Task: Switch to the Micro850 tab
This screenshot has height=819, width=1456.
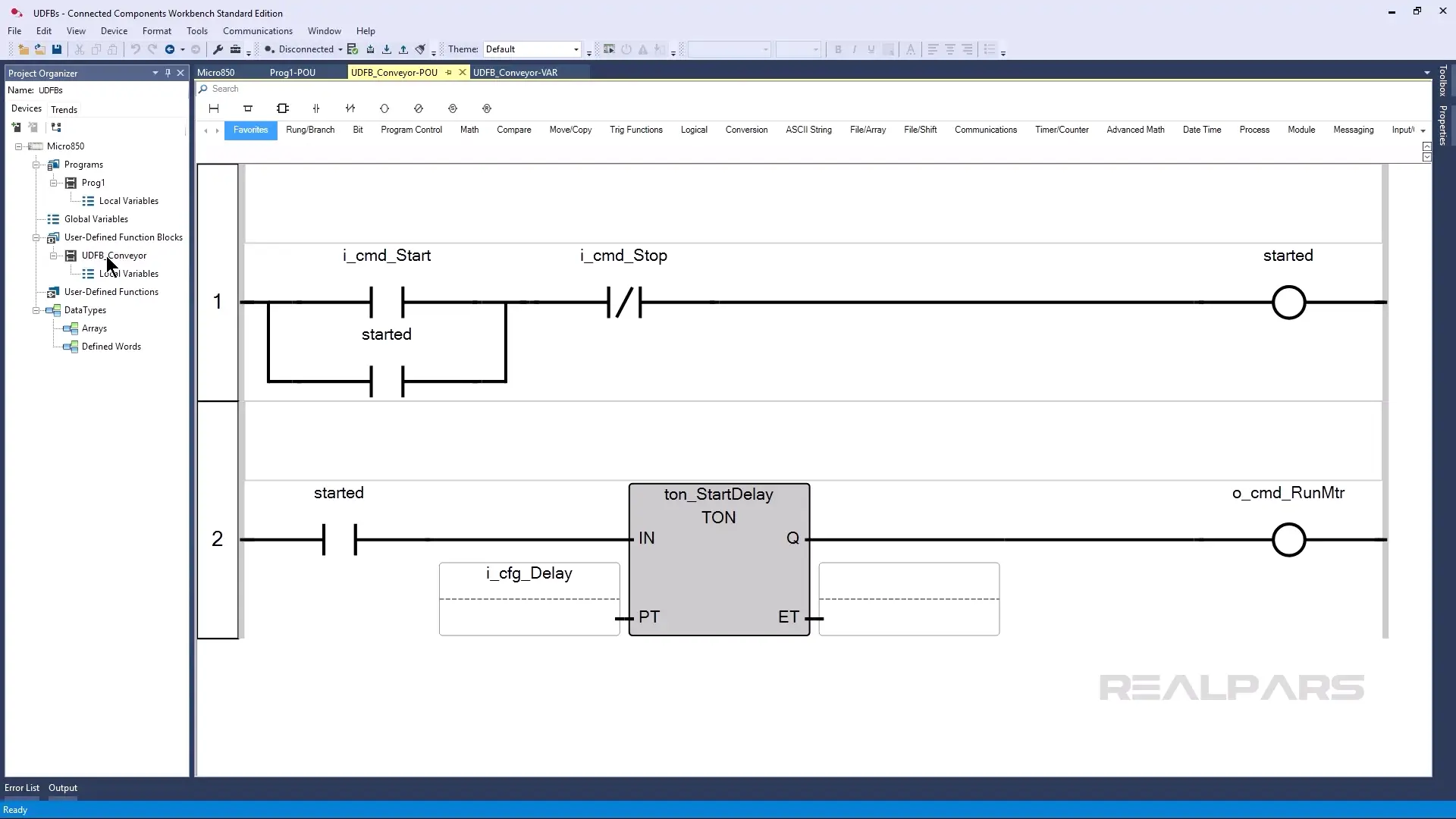Action: (x=216, y=73)
